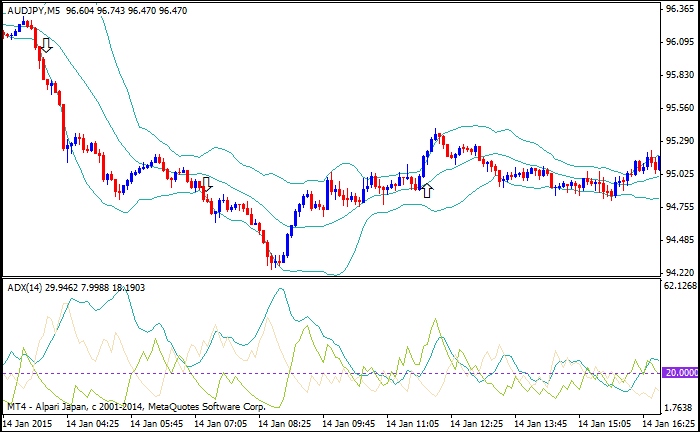Select the down arrow beside the first big red candle

(x=46, y=46)
